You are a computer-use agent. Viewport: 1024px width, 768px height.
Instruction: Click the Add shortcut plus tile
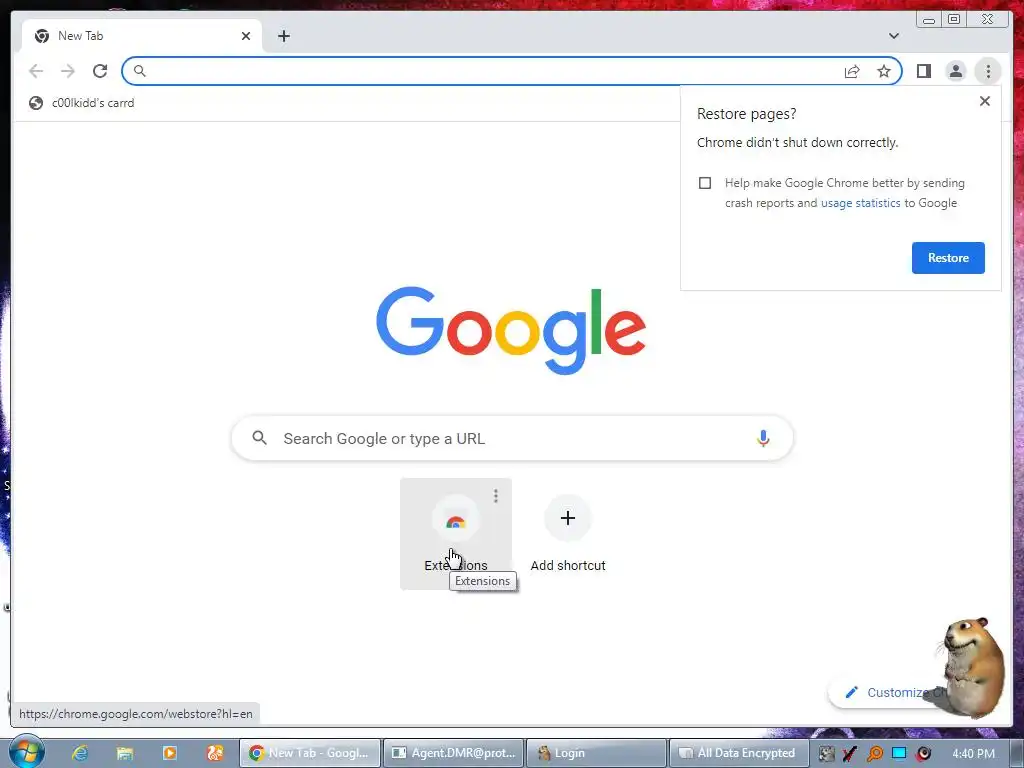pos(568,534)
